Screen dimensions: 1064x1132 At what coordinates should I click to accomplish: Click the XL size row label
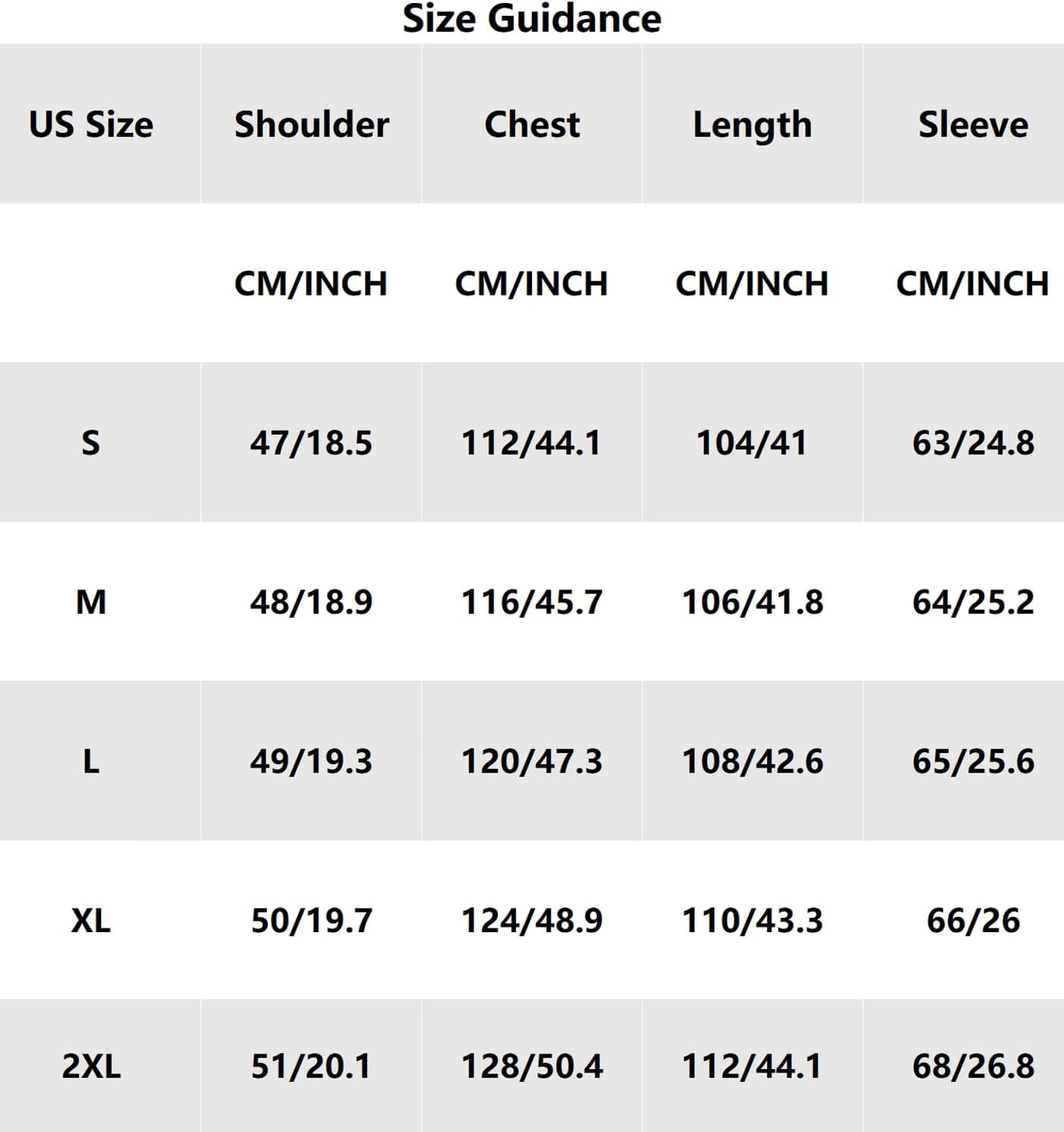pyautogui.click(x=91, y=921)
